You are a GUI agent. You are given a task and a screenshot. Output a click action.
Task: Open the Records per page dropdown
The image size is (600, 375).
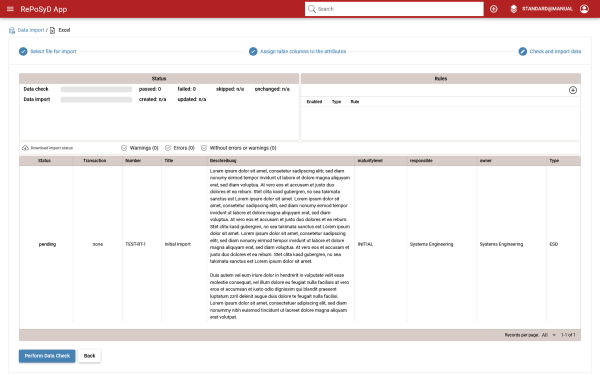tap(548, 335)
